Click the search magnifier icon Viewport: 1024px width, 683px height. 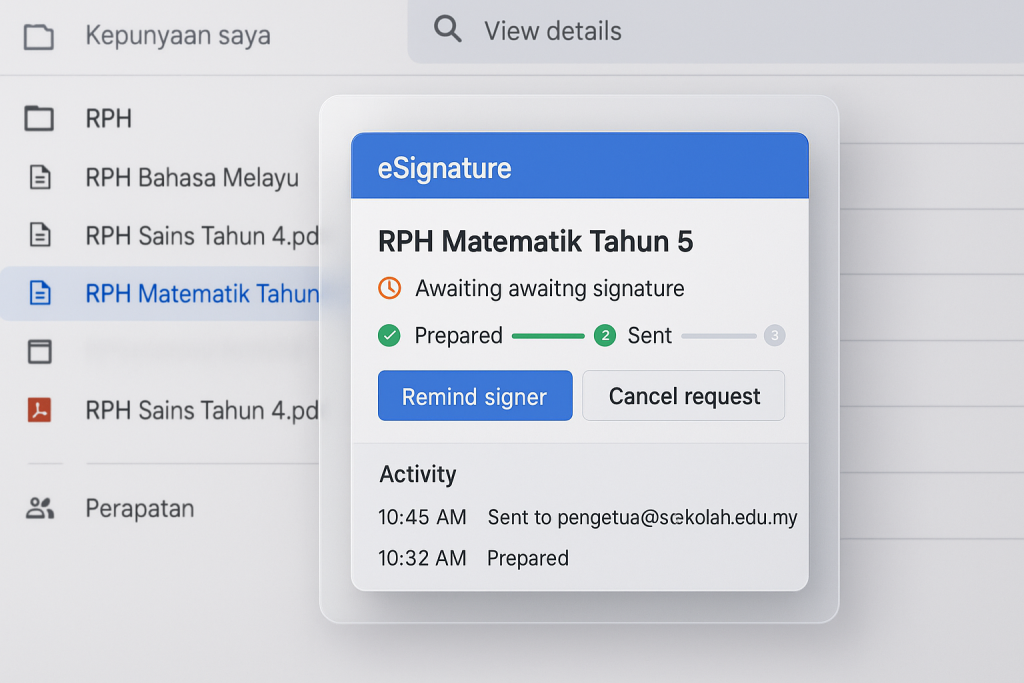[x=447, y=29]
